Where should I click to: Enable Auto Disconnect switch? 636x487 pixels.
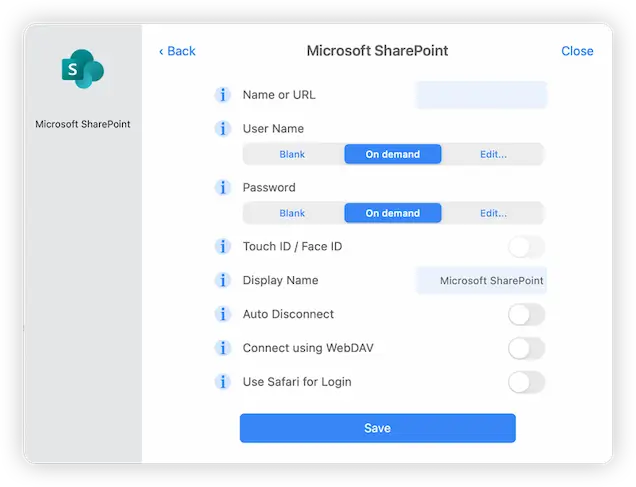[526, 314]
